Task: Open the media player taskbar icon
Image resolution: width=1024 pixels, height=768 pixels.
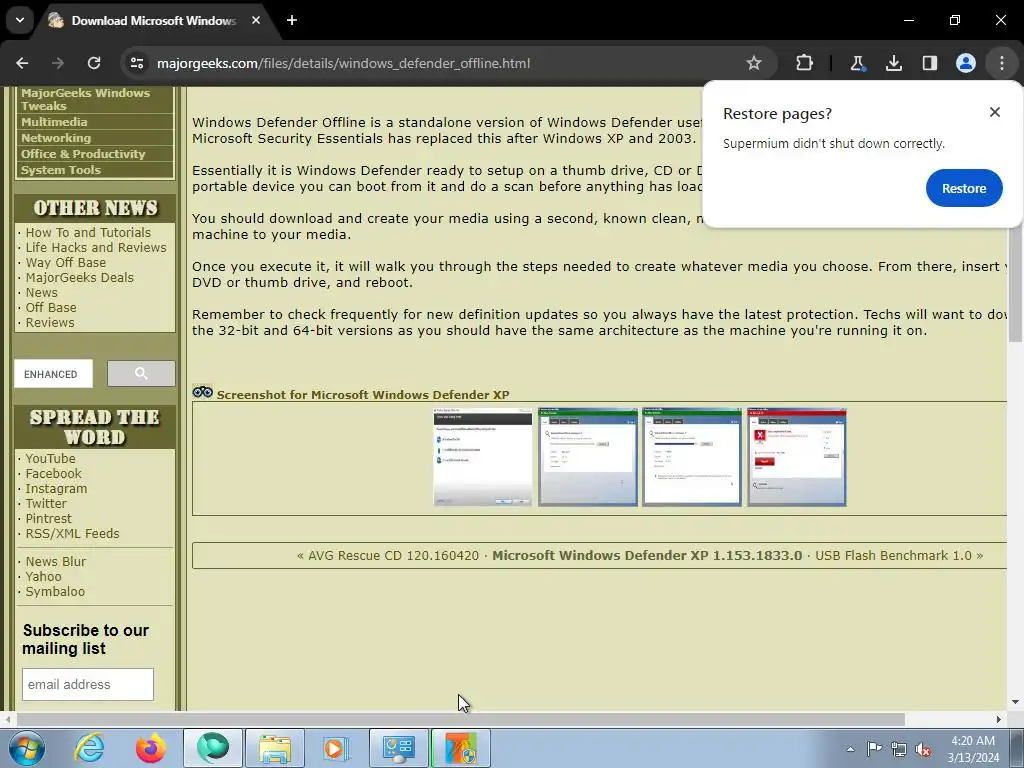Action: pos(337,748)
